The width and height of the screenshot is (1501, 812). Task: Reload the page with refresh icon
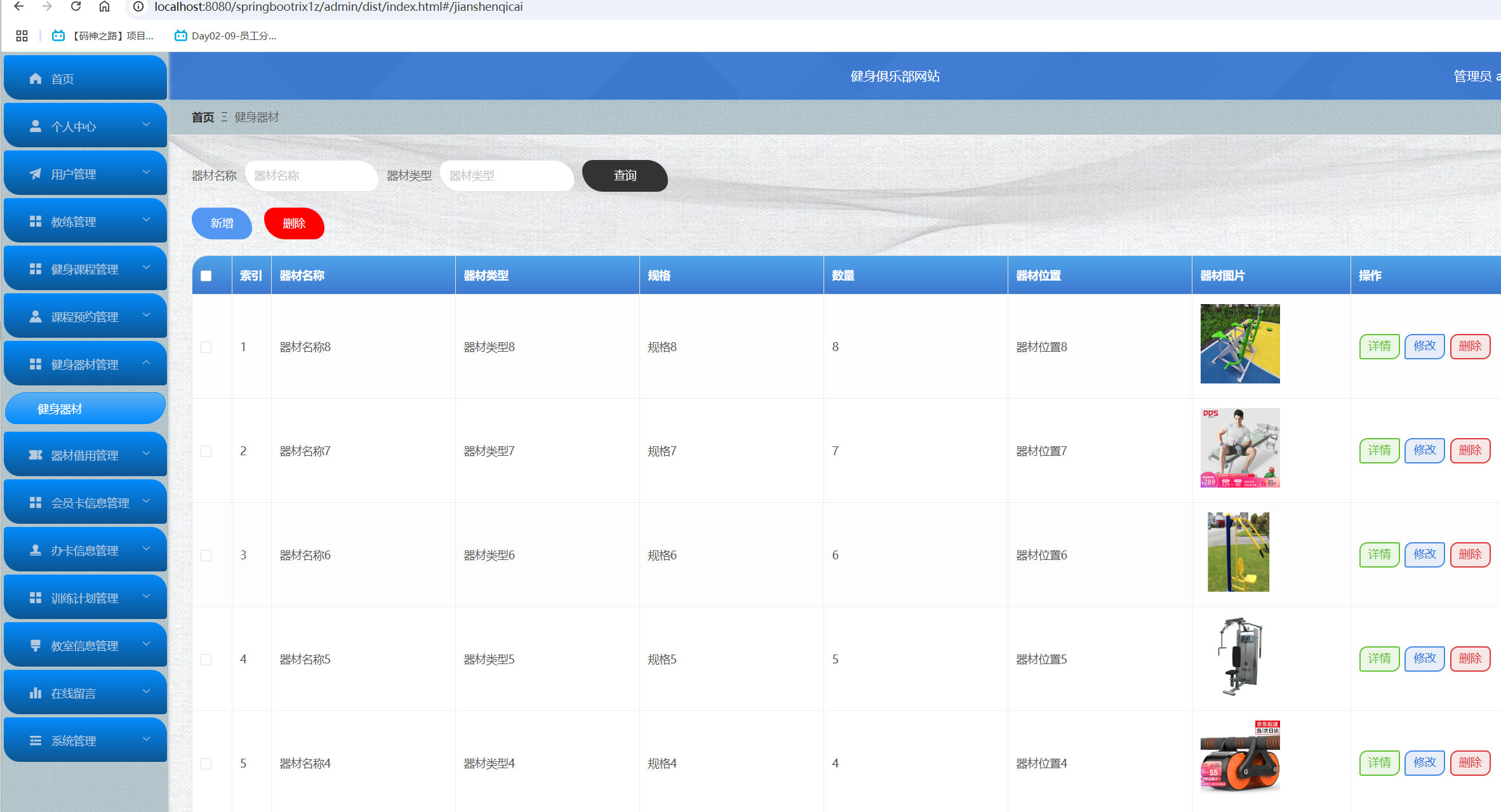click(76, 6)
